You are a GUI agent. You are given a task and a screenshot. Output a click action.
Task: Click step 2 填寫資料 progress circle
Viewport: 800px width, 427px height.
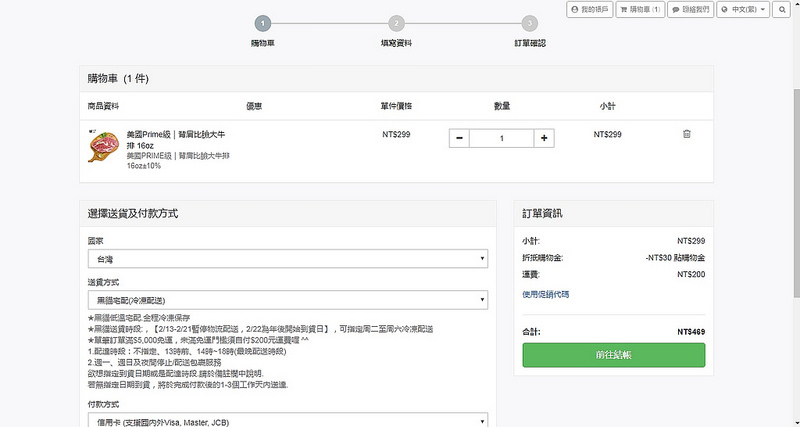pos(397,23)
